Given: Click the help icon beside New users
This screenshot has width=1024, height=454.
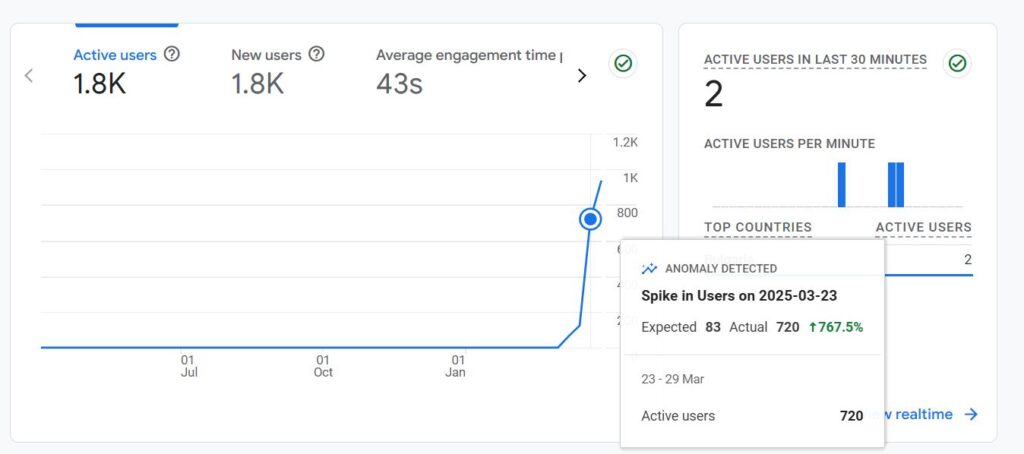Looking at the screenshot, I should point(317,54).
